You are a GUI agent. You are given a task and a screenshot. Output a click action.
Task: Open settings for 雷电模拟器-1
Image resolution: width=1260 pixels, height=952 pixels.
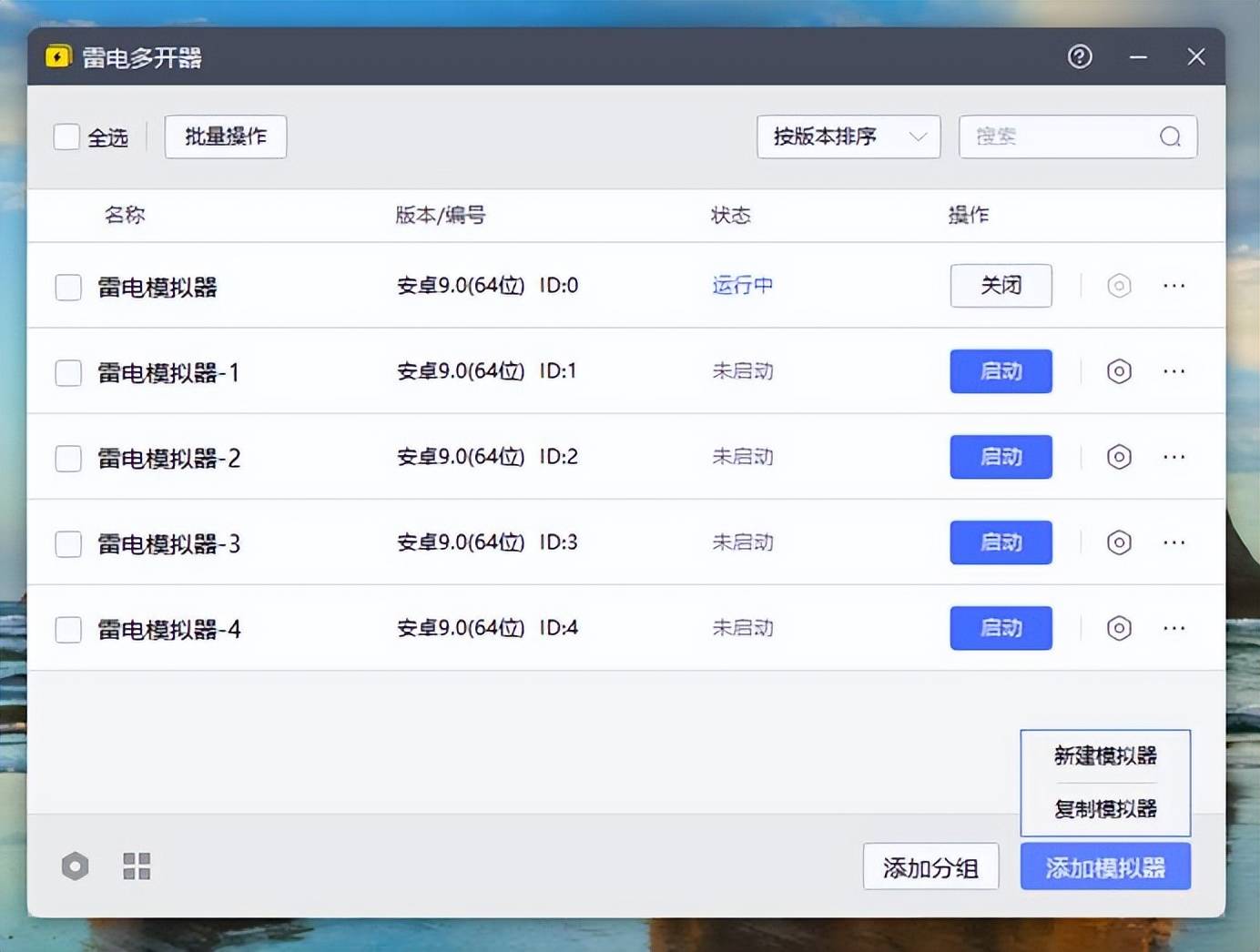pyautogui.click(x=1119, y=371)
